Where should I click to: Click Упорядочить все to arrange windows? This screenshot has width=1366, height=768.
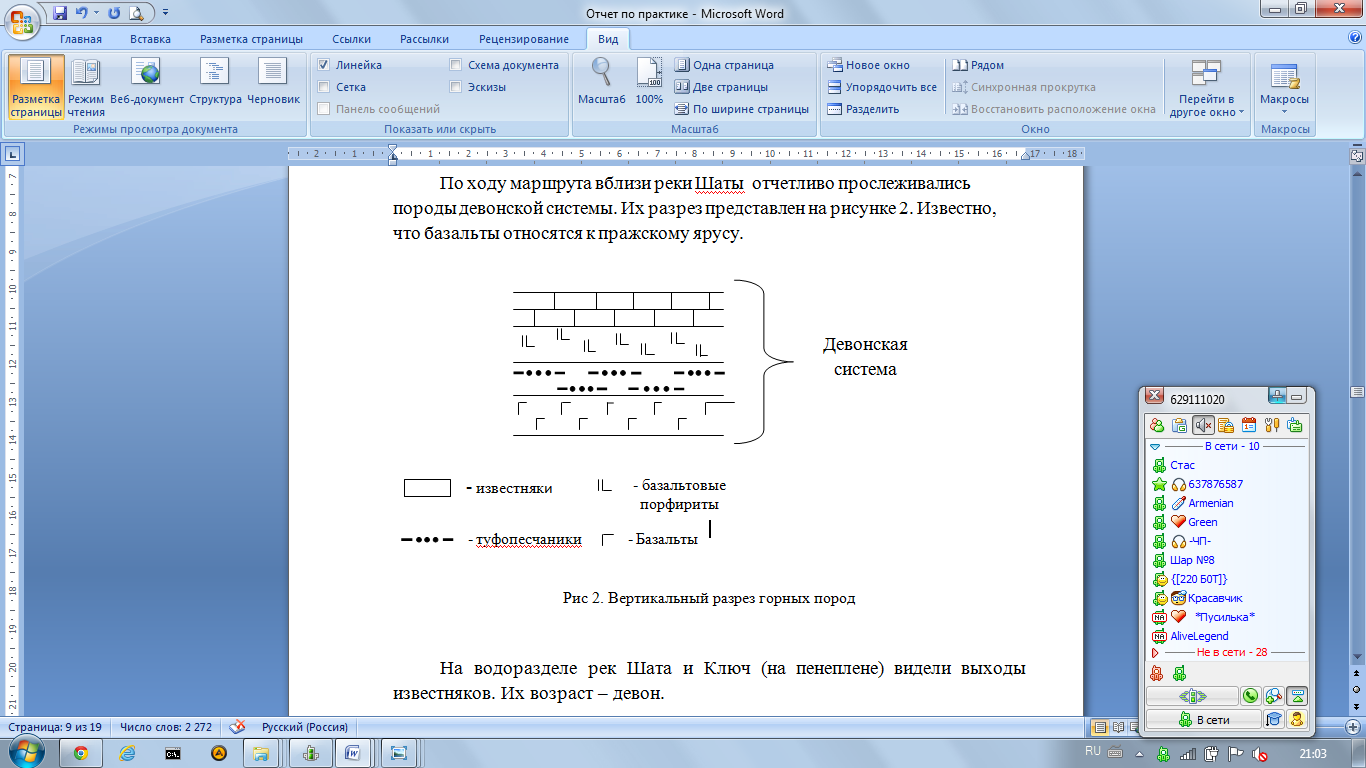point(882,87)
